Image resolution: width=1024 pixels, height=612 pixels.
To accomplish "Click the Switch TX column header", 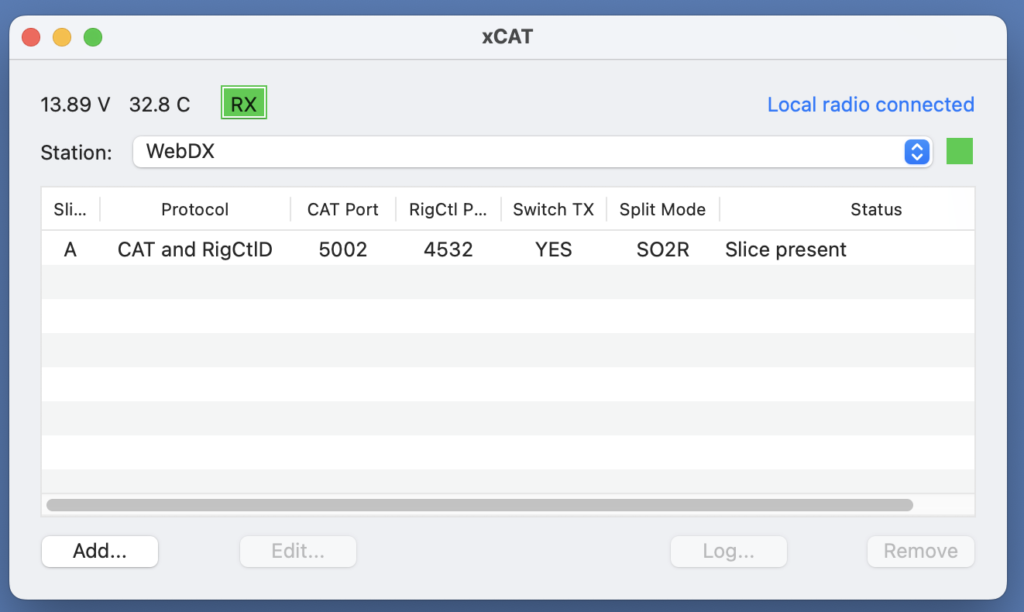I will [x=553, y=209].
